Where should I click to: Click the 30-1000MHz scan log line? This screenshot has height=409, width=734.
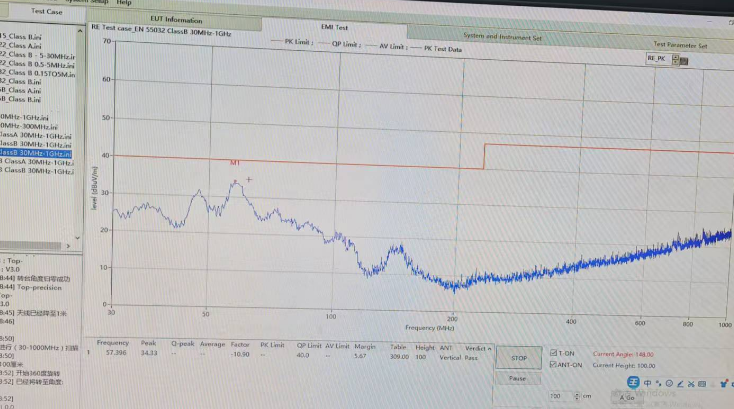click(x=39, y=348)
